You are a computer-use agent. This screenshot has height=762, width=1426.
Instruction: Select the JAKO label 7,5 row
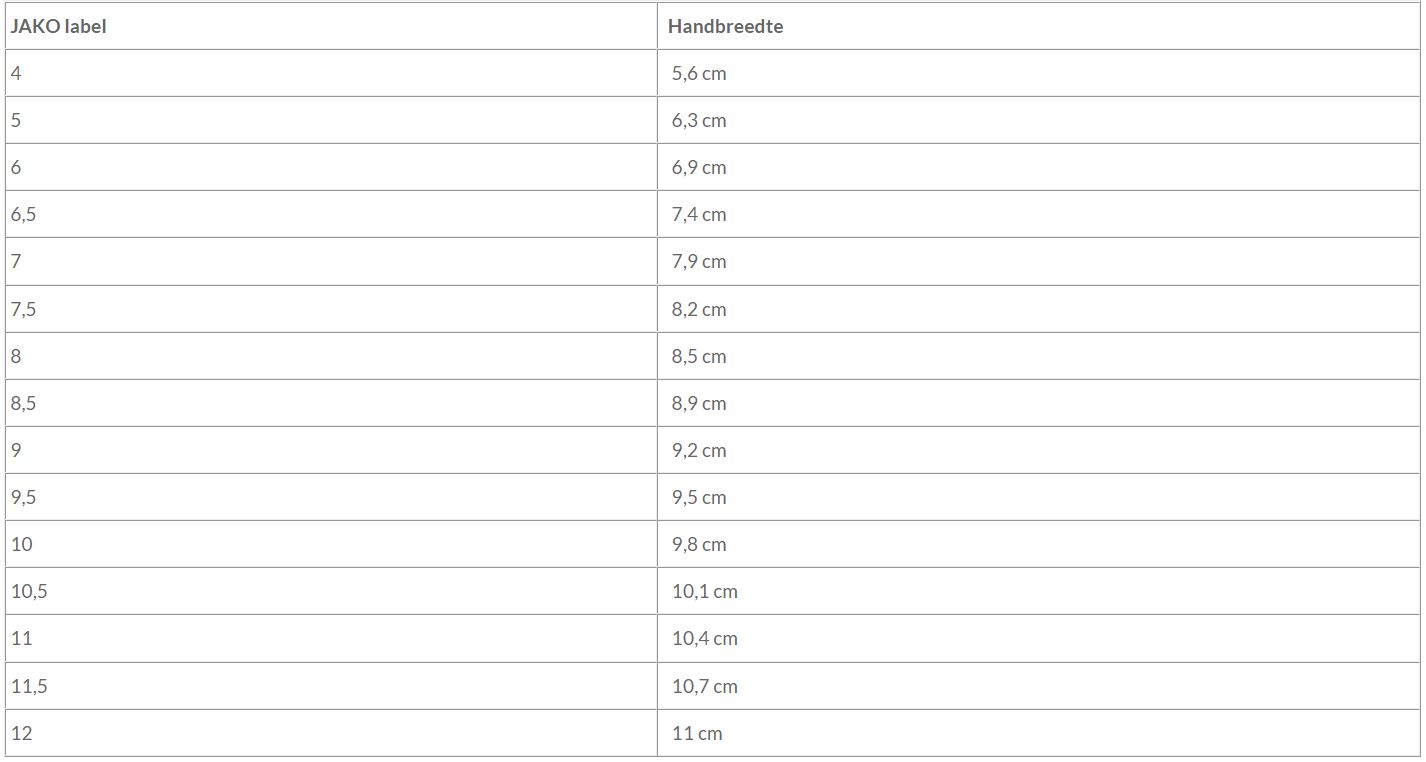(x=24, y=309)
